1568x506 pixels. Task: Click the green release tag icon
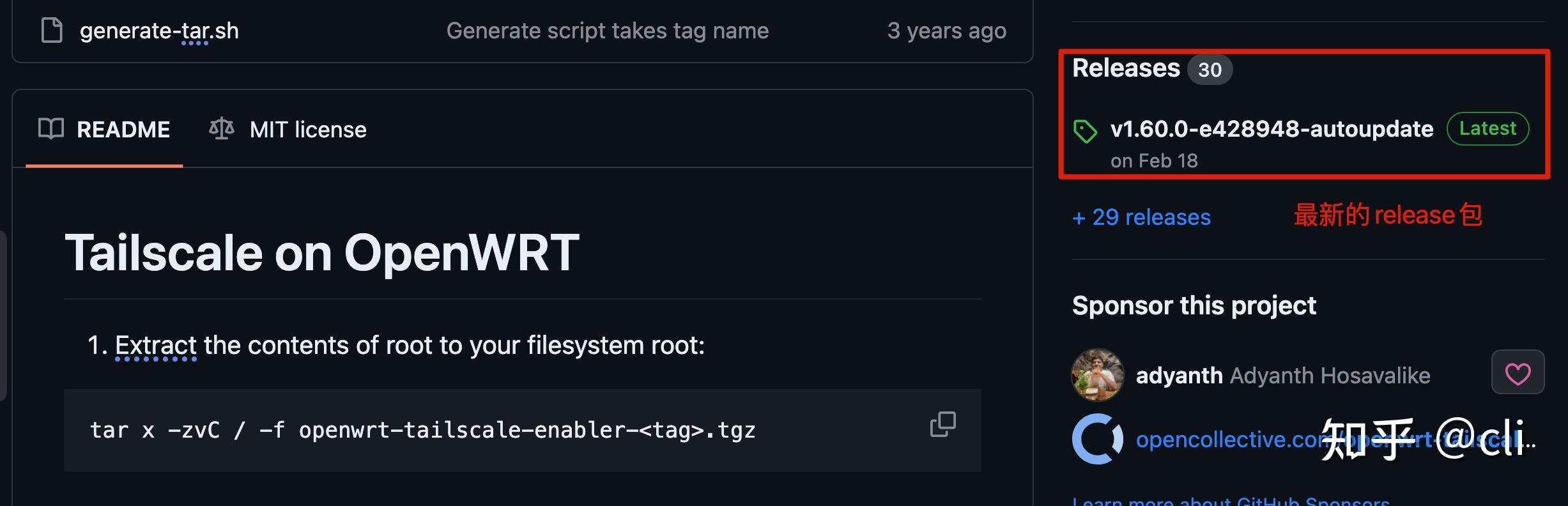[x=1085, y=131]
